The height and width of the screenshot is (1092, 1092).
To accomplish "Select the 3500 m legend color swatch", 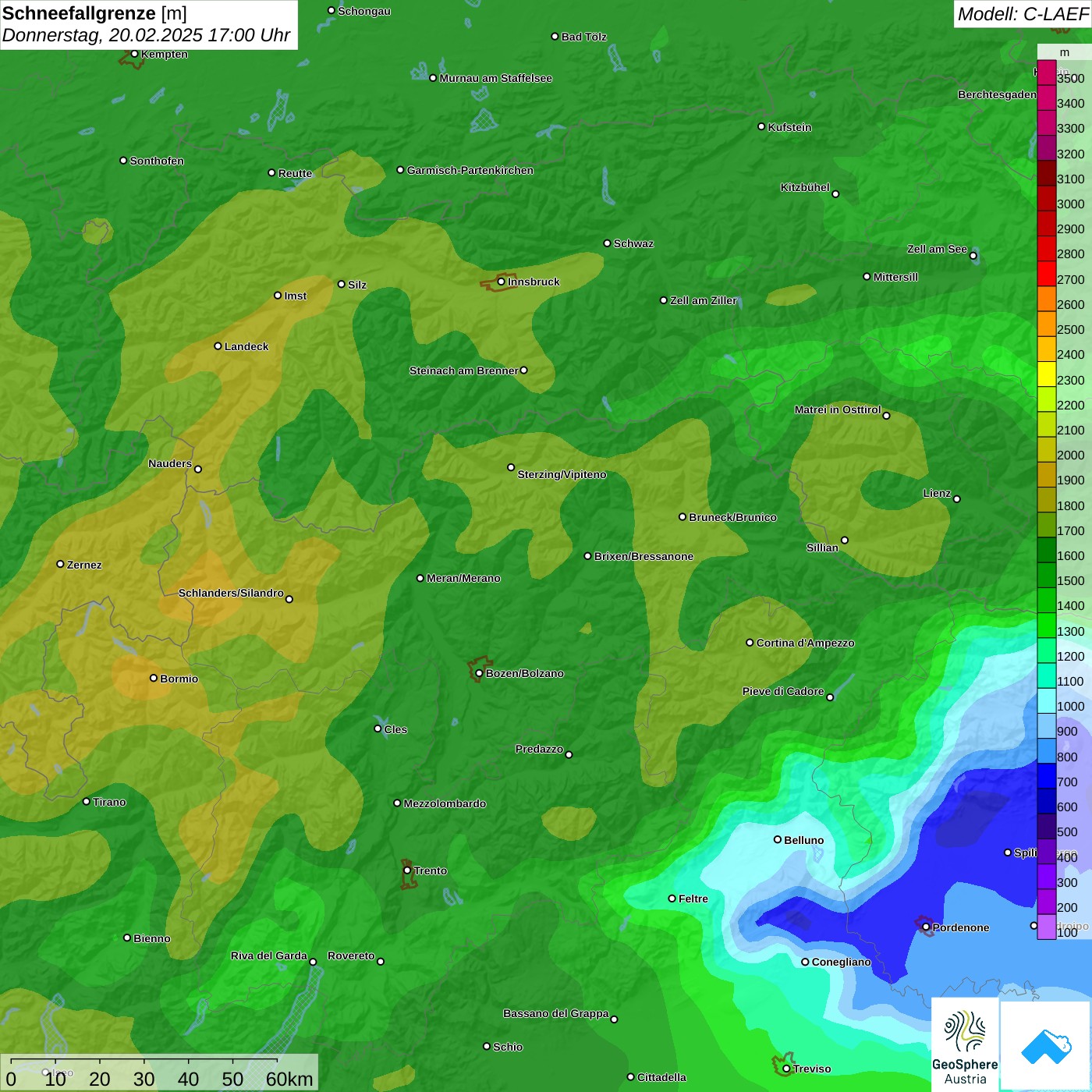I will (1047, 73).
